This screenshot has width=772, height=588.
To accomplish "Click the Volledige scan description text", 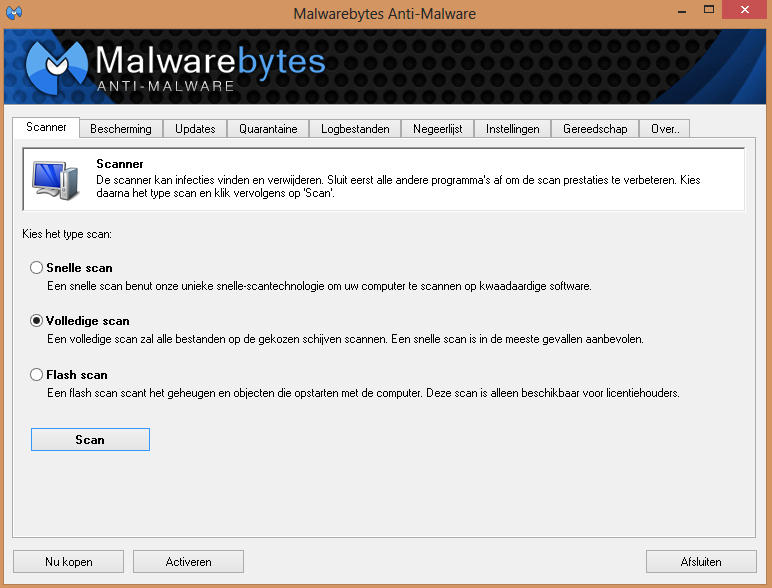I will [345, 339].
